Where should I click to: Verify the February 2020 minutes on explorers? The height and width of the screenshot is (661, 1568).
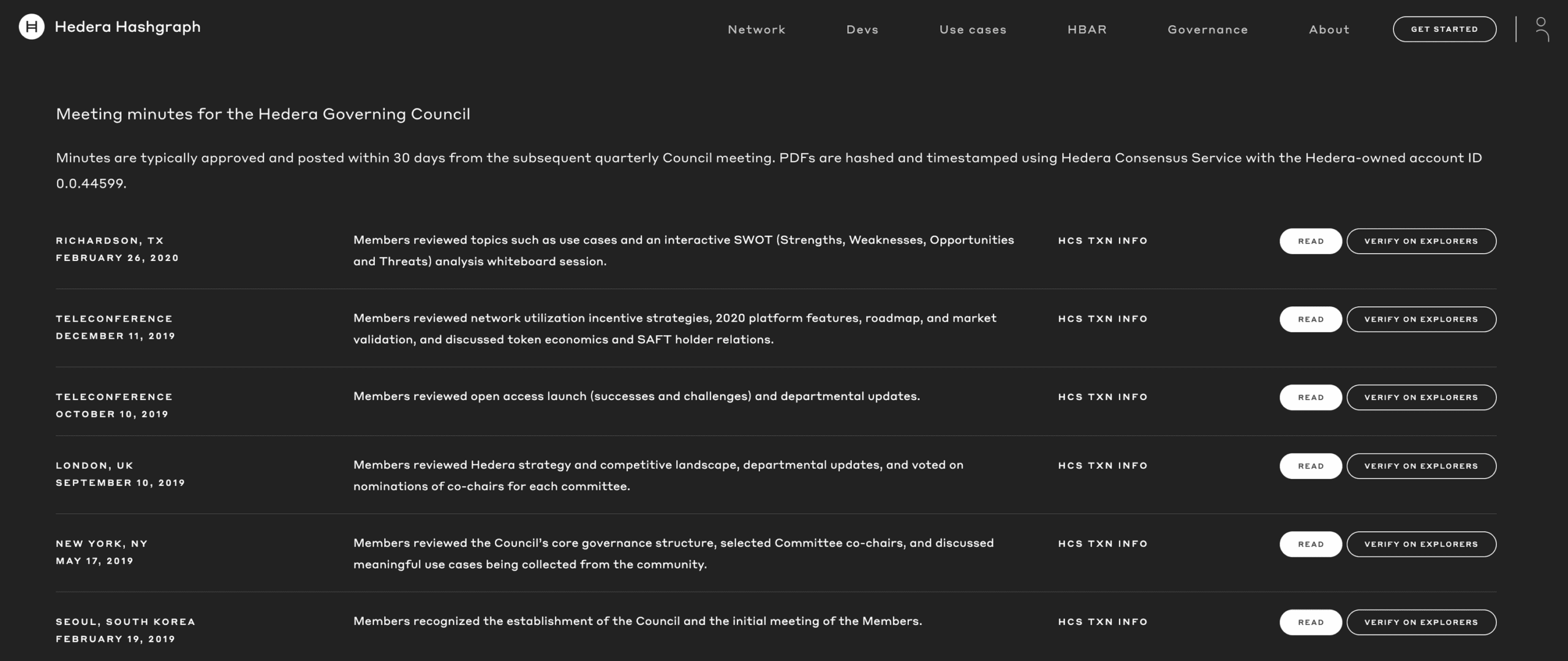(x=1422, y=241)
